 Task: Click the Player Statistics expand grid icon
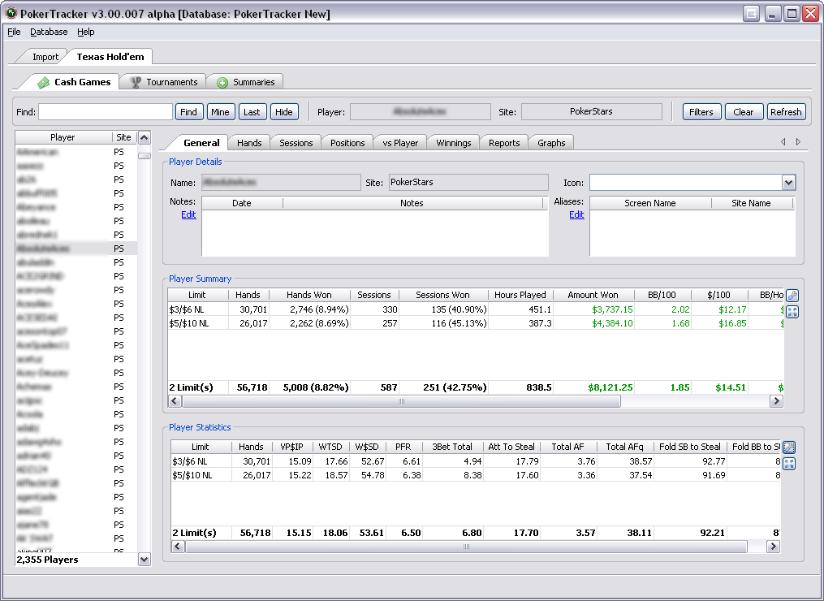(789, 463)
